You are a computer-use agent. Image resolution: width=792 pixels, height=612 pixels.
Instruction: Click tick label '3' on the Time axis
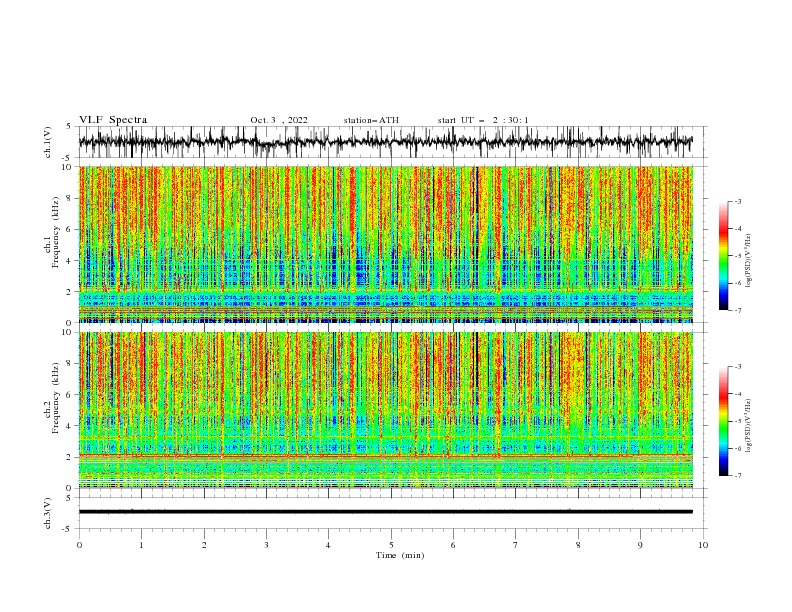tap(266, 545)
